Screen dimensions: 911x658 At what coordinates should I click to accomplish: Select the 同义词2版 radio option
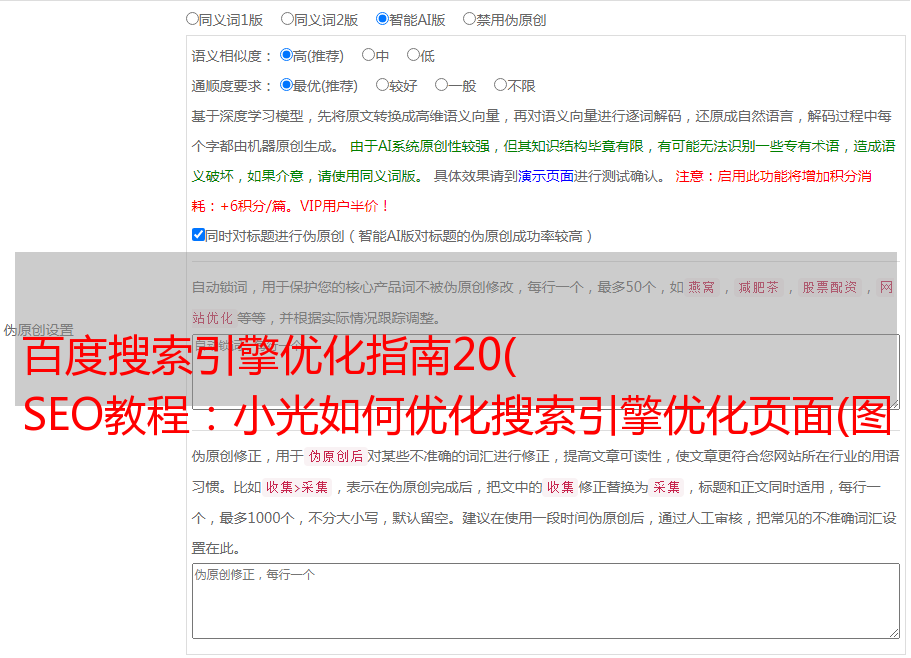(x=287, y=19)
